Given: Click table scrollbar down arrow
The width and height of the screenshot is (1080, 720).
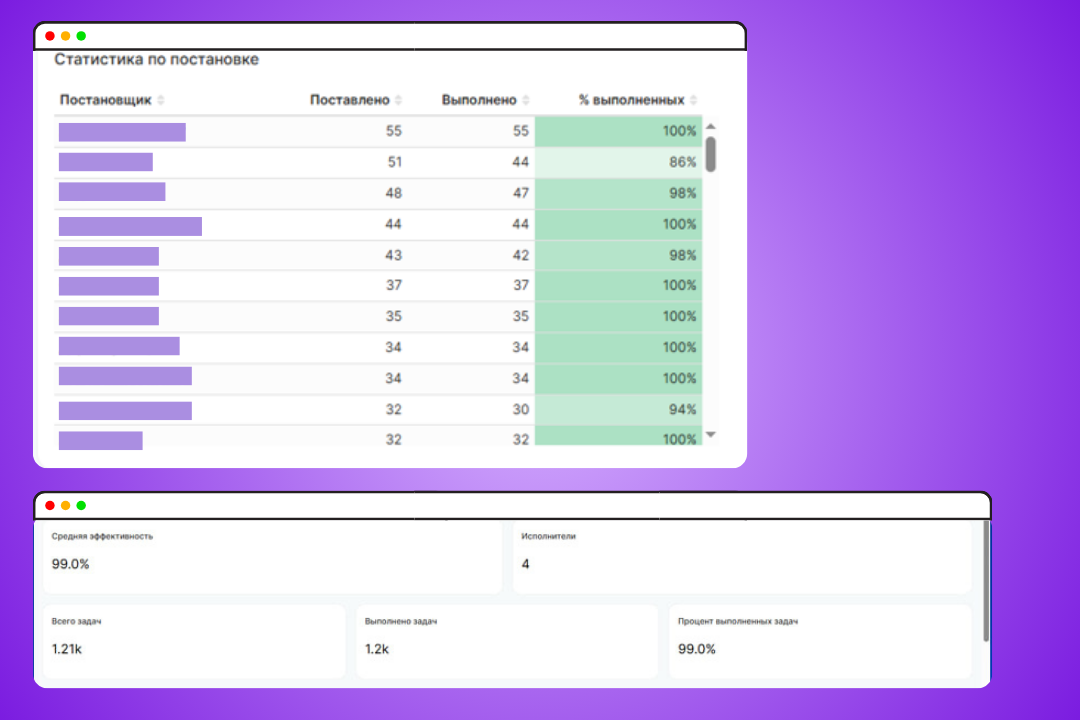Looking at the screenshot, I should pos(711,435).
